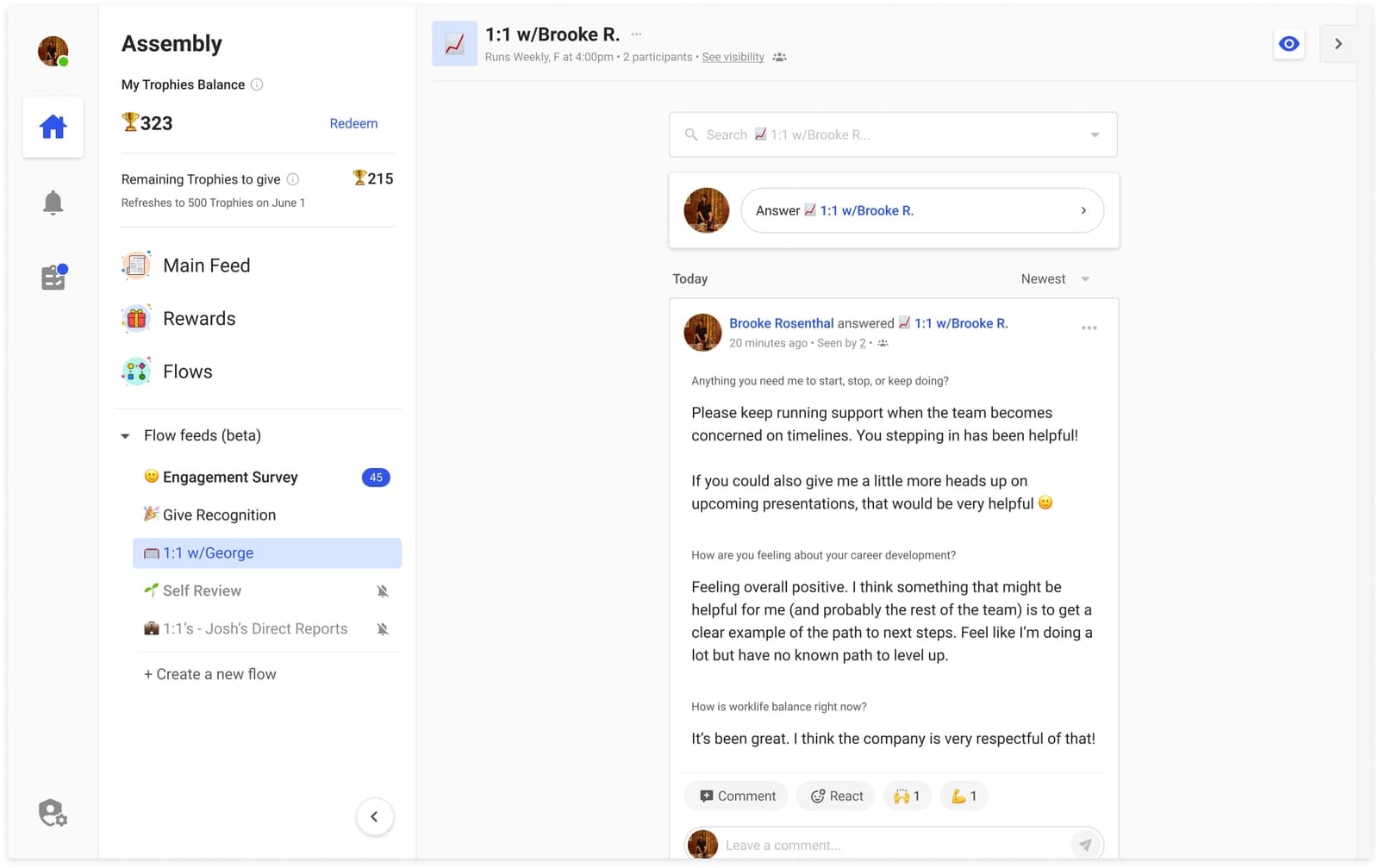Open the Newest sort dropdown

coord(1053,278)
